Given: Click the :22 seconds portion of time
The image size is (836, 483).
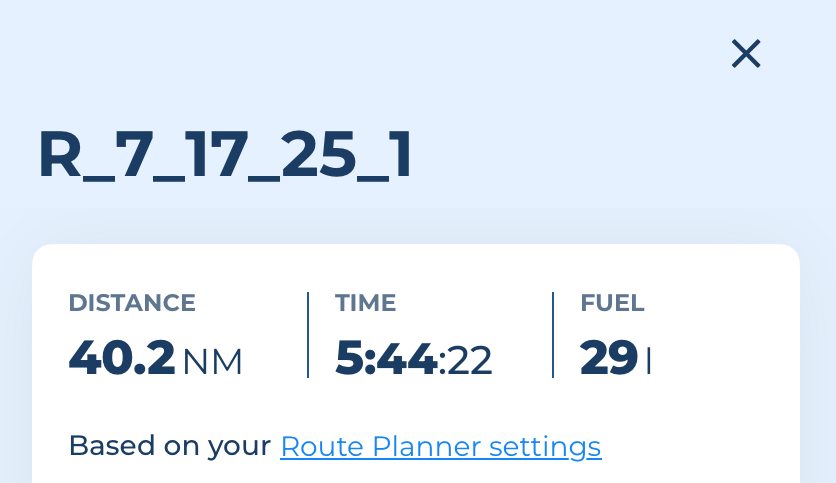Looking at the screenshot, I should 465,361.
